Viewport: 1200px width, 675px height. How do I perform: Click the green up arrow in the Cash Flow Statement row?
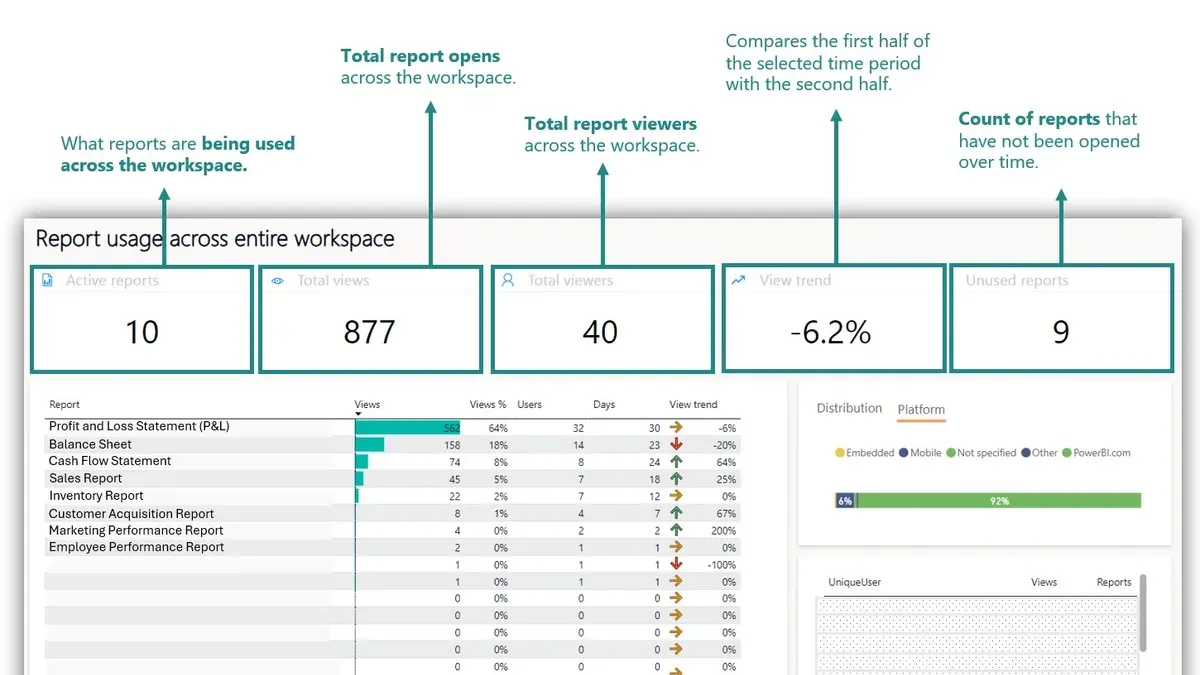pos(676,462)
